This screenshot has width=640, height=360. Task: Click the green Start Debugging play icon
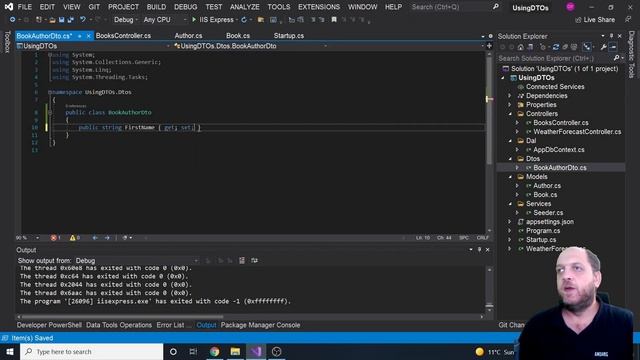point(194,20)
